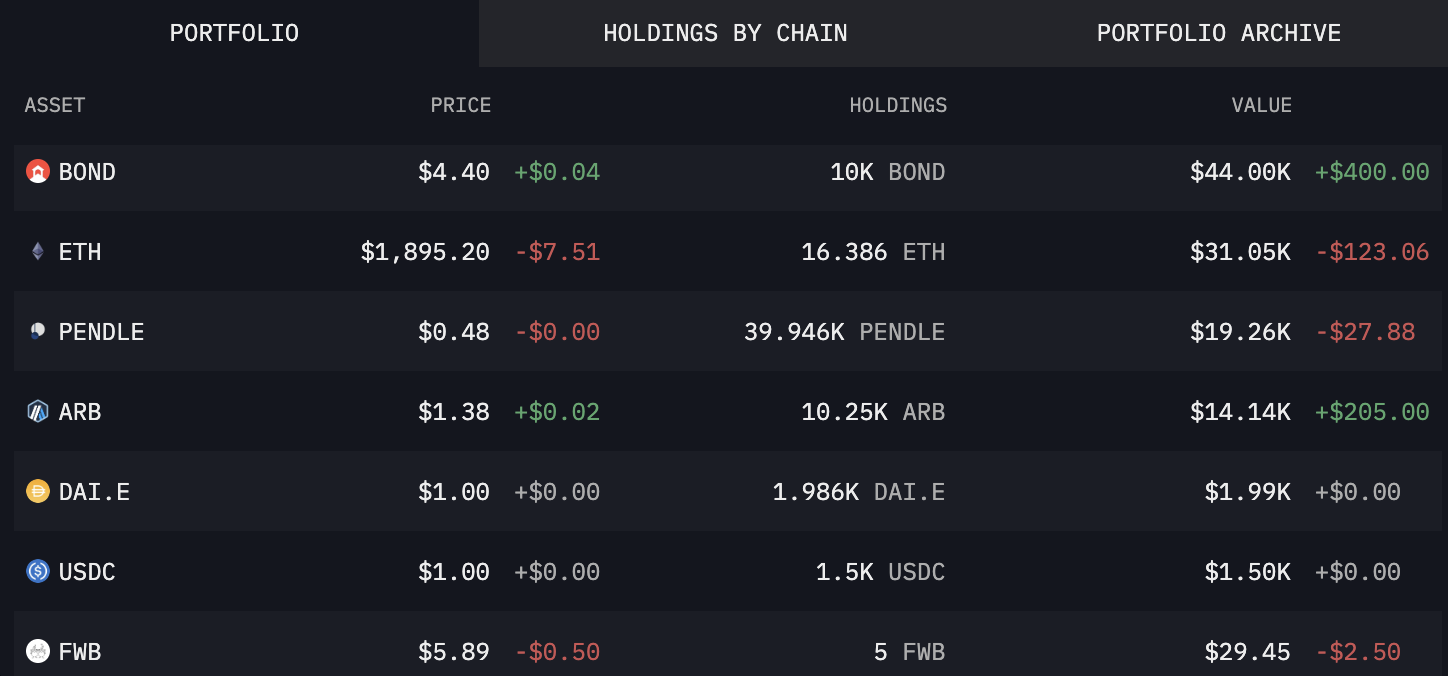Open the Portfolio Archive tab

tap(1218, 33)
